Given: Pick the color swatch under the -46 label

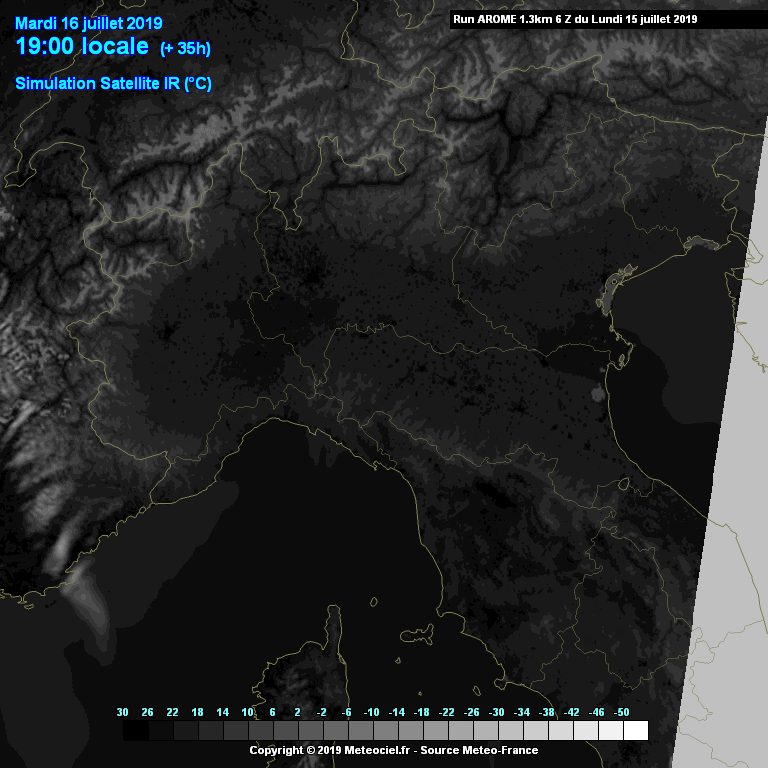Looking at the screenshot, I should pyautogui.click(x=611, y=730).
